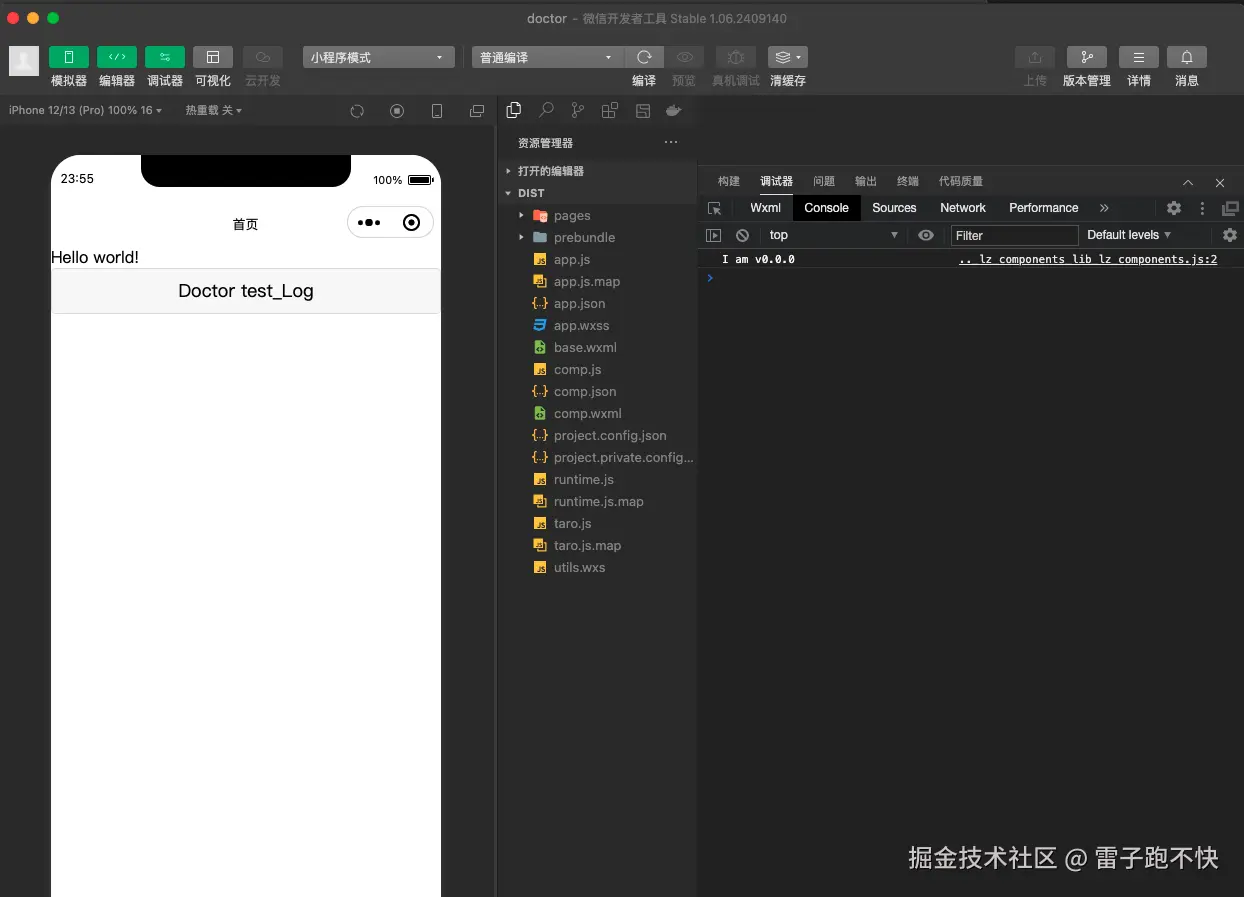Open the Simulator (模拟器) panel icon
The width and height of the screenshot is (1244, 897).
point(68,57)
